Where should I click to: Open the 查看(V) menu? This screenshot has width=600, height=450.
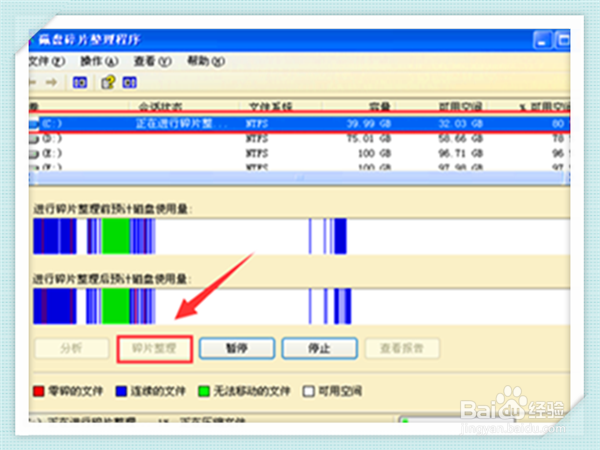tap(152, 61)
